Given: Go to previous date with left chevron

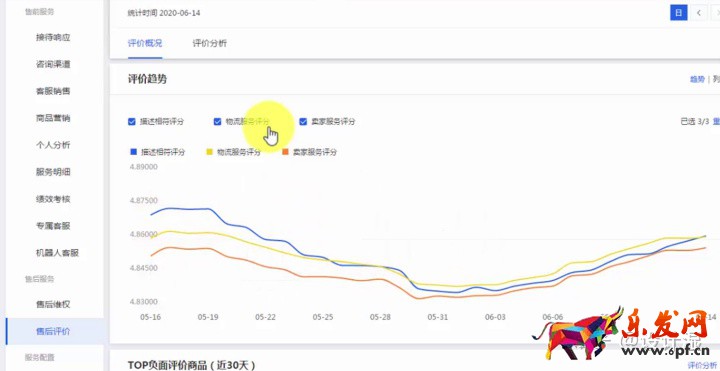Looking at the screenshot, I should (699, 13).
